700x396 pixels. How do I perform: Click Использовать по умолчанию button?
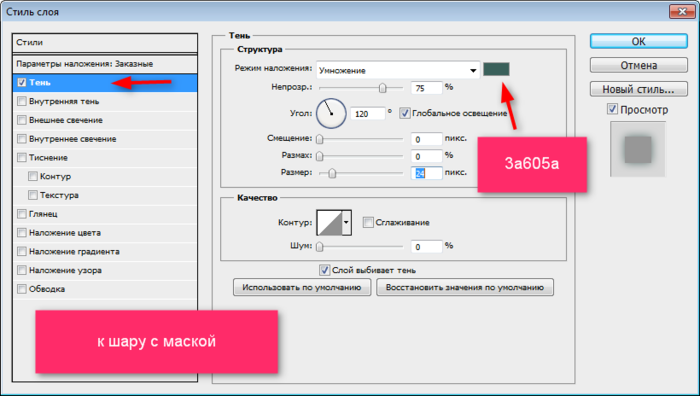click(302, 287)
